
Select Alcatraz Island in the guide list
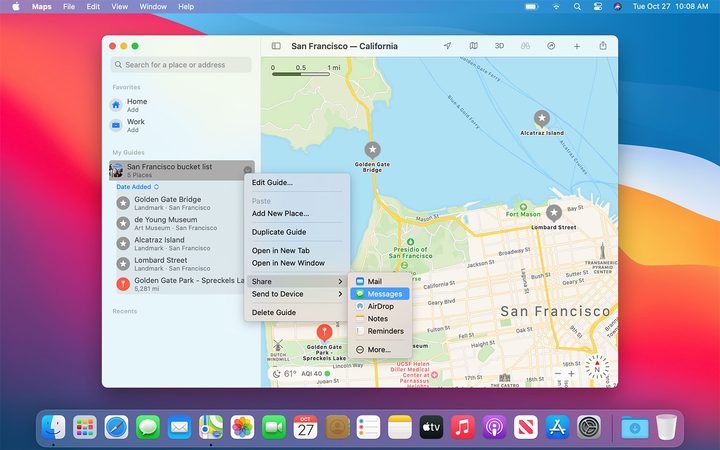[180, 243]
